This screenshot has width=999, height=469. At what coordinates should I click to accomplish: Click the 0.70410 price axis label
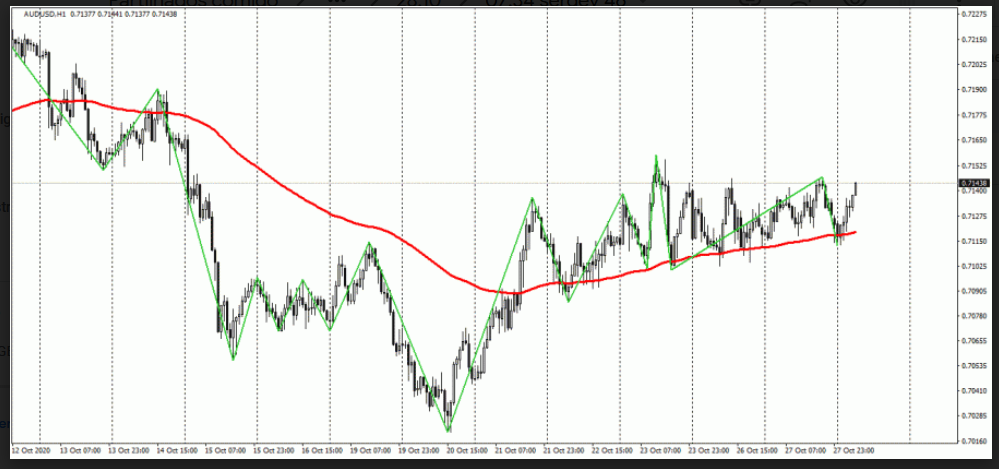[972, 391]
